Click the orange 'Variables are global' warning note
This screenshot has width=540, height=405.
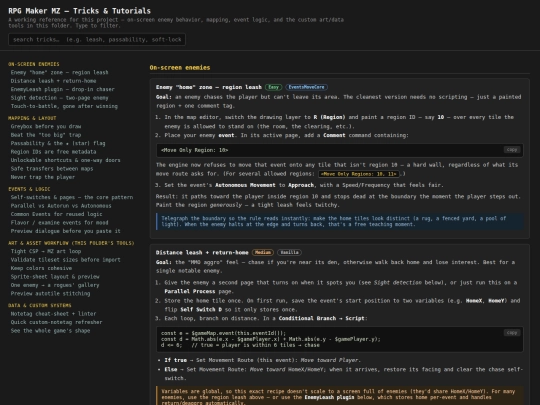tap(340, 396)
